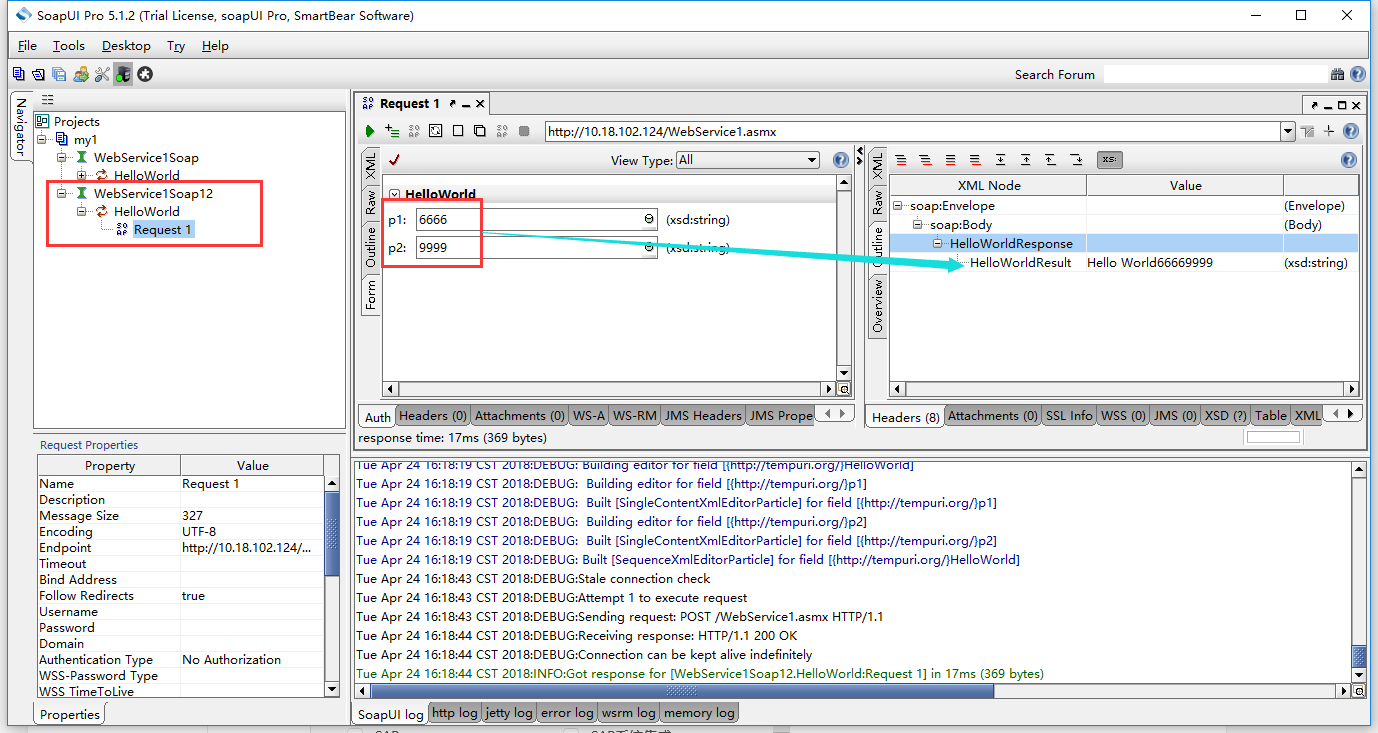This screenshot has width=1378, height=733.
Task: Click the p1 field options circle icon
Action: coord(648,219)
